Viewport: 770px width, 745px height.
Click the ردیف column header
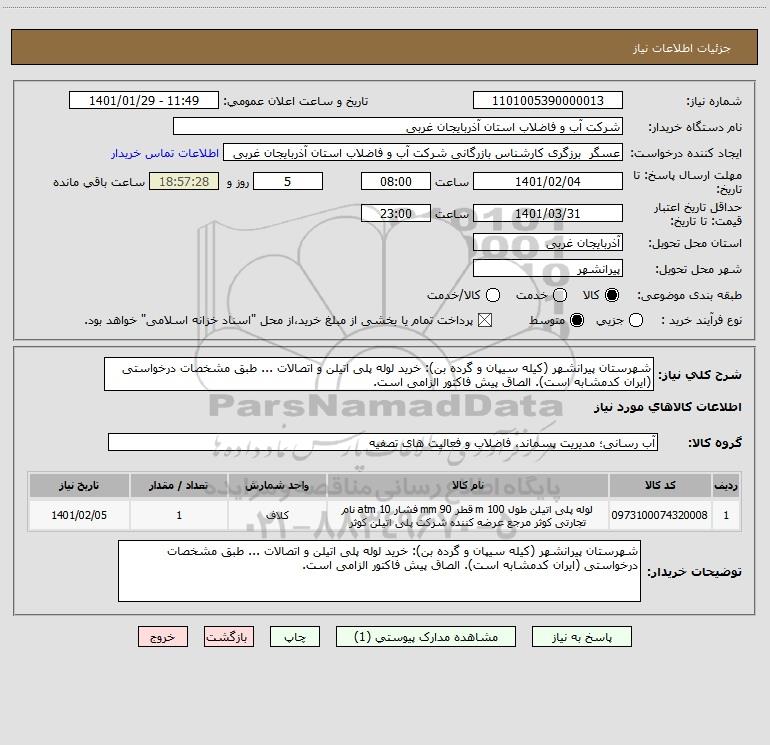(x=726, y=485)
